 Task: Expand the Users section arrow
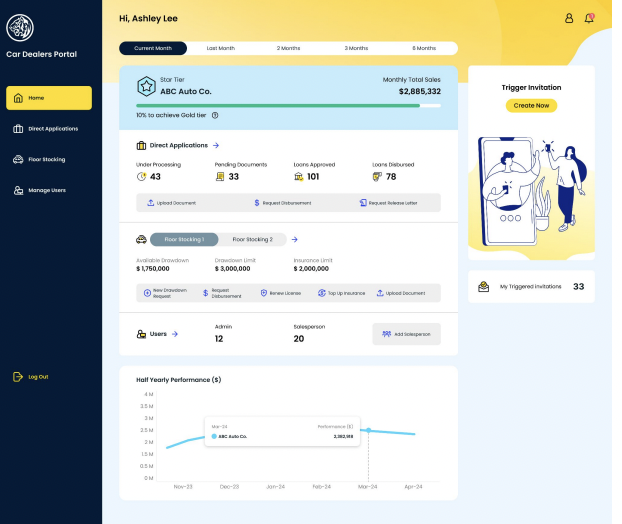175,334
